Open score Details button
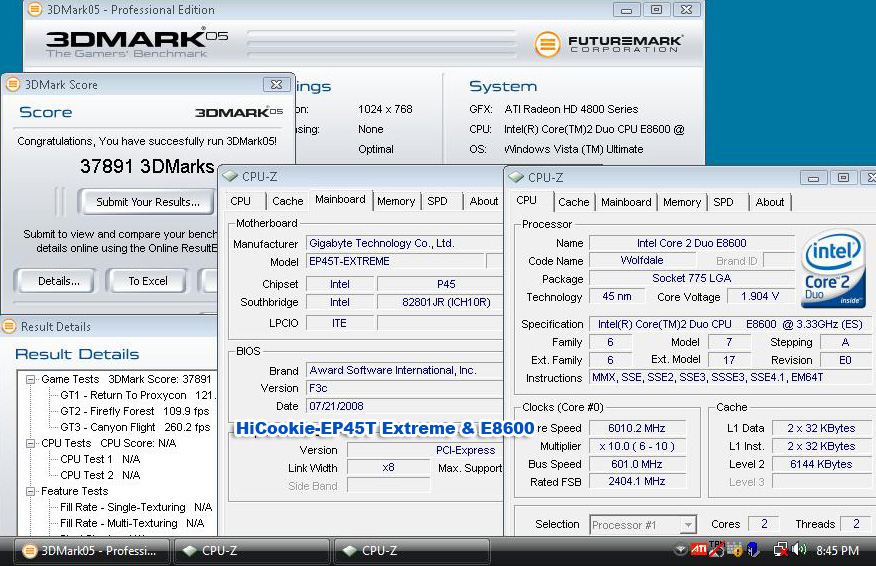This screenshot has width=876, height=566. (59, 281)
